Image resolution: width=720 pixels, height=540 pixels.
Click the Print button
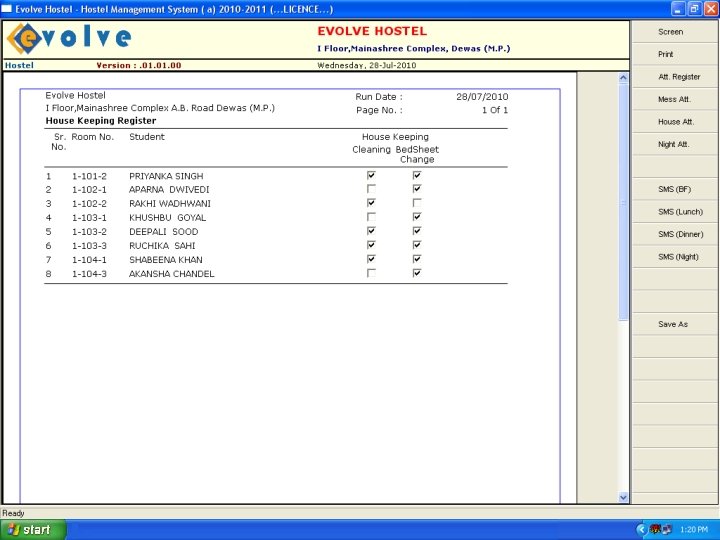click(x=675, y=54)
